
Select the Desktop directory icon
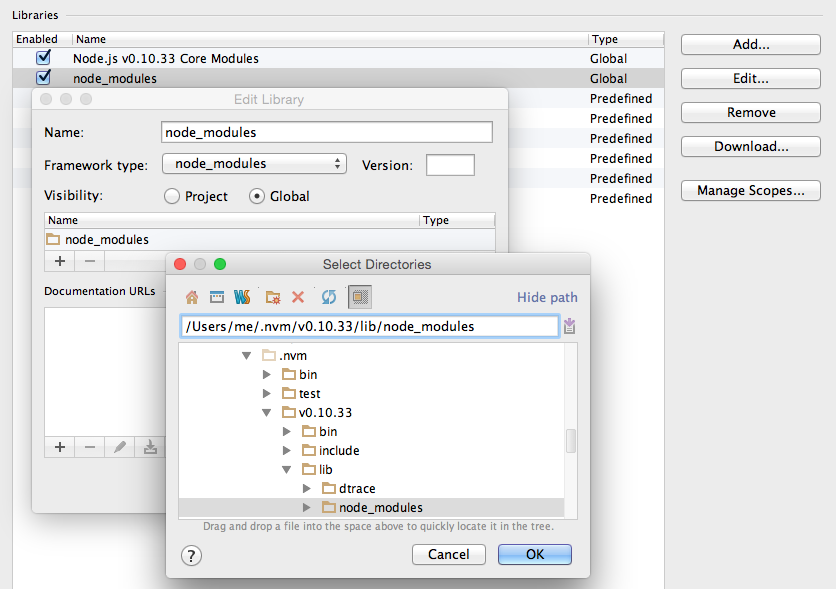(x=216, y=297)
